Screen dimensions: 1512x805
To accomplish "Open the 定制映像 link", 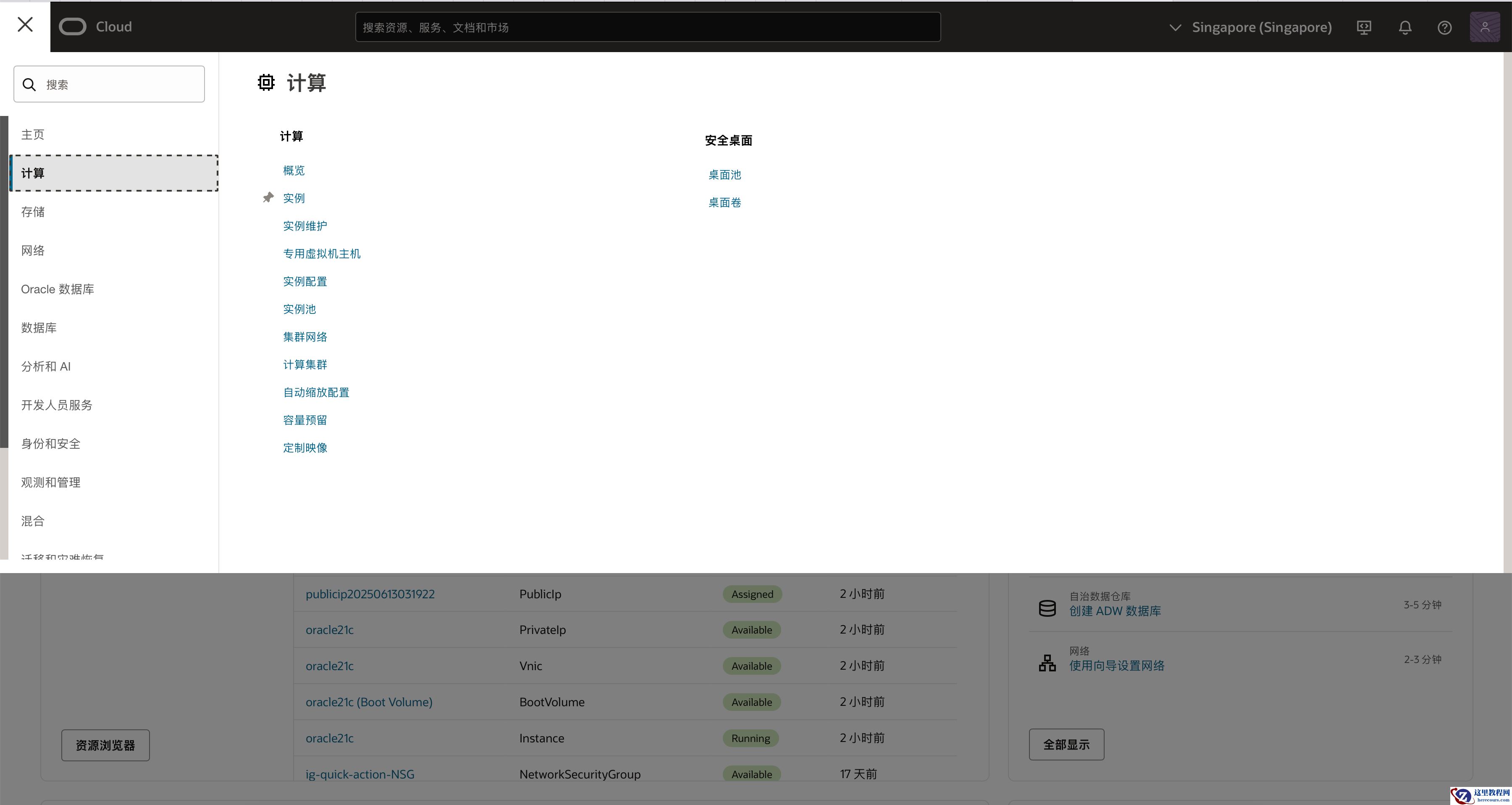I will point(305,448).
